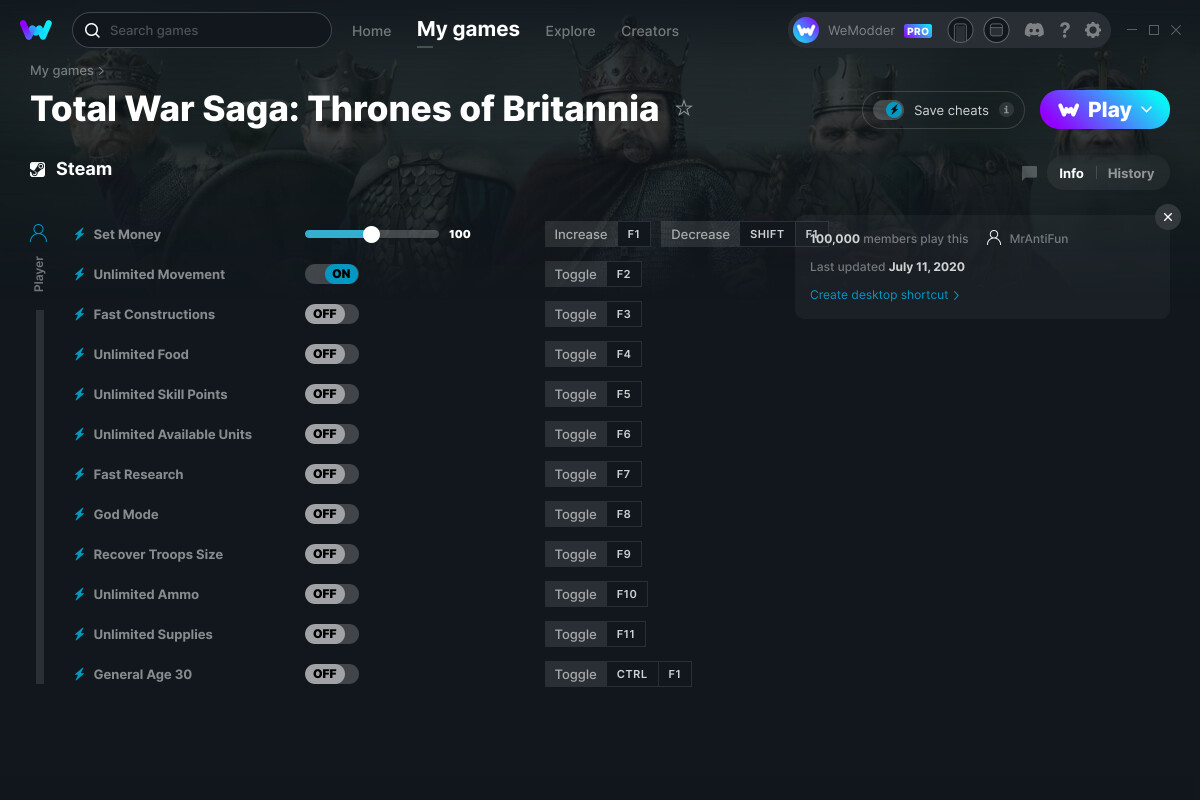Turn off Unlimited Movement toggle
Screen dimensions: 1200x800
332,274
